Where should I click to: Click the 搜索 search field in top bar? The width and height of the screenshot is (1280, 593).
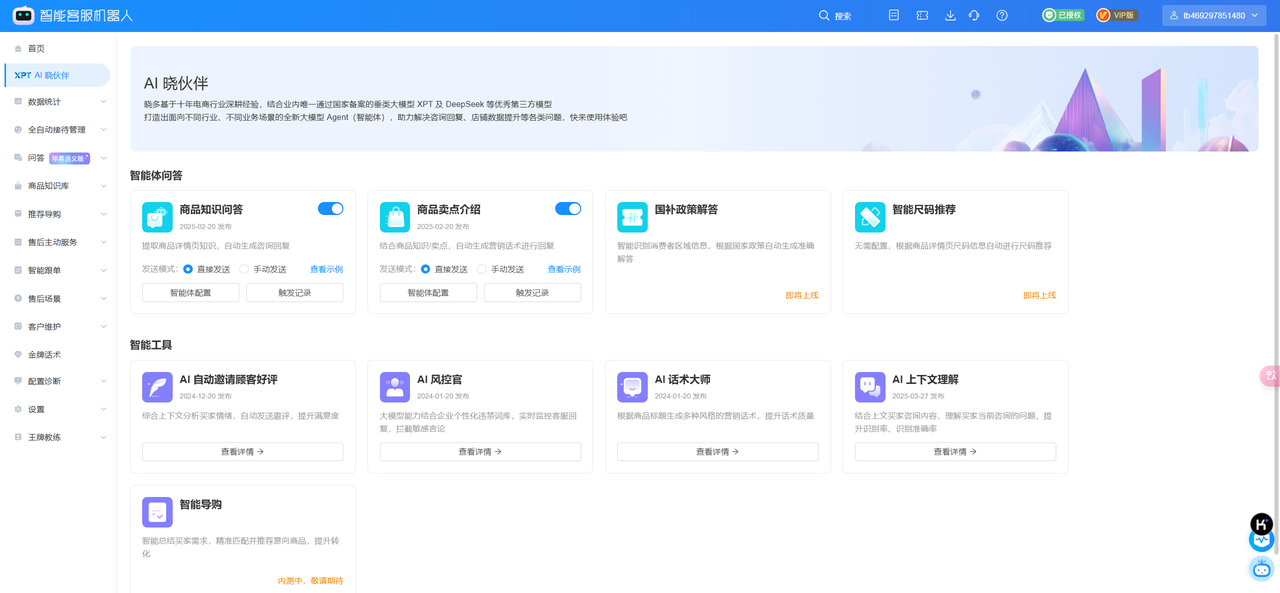(838, 15)
